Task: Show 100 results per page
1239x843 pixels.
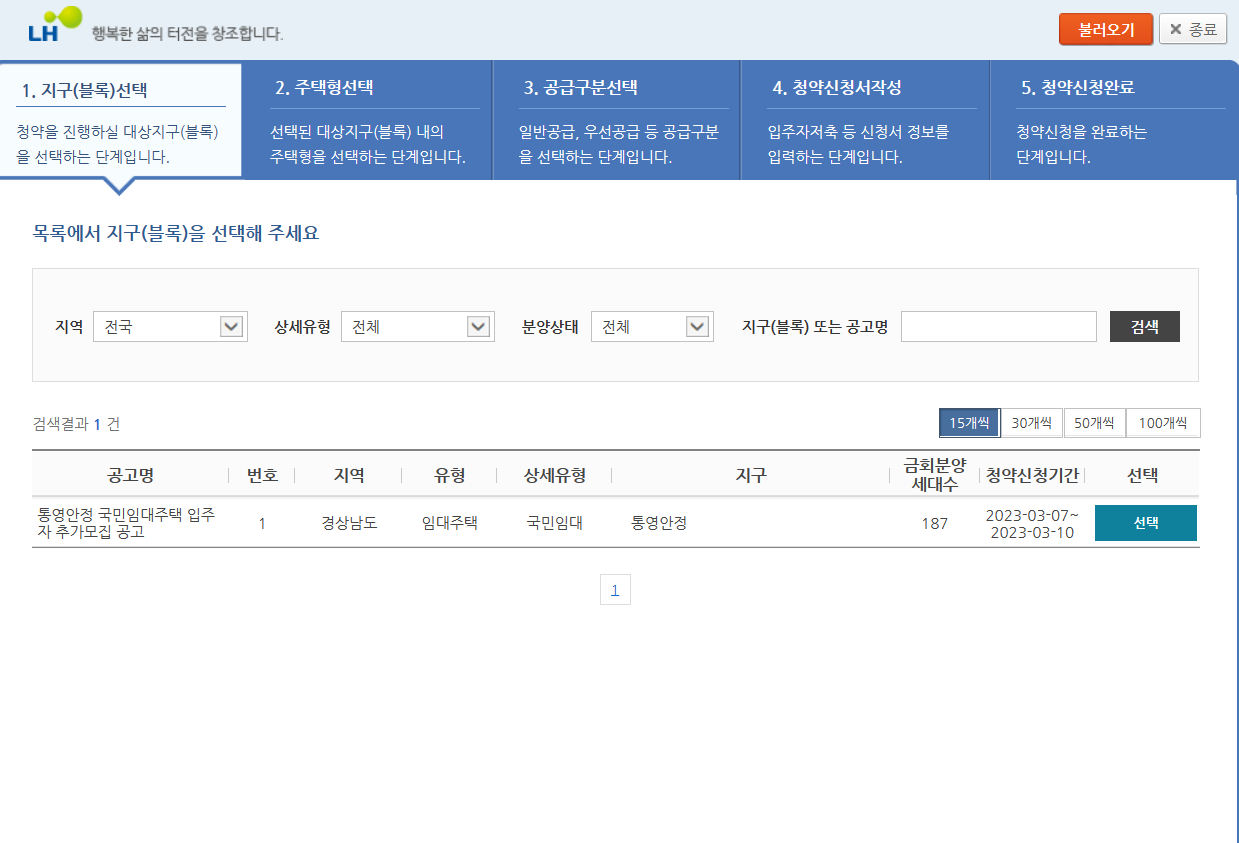Action: 1164,422
